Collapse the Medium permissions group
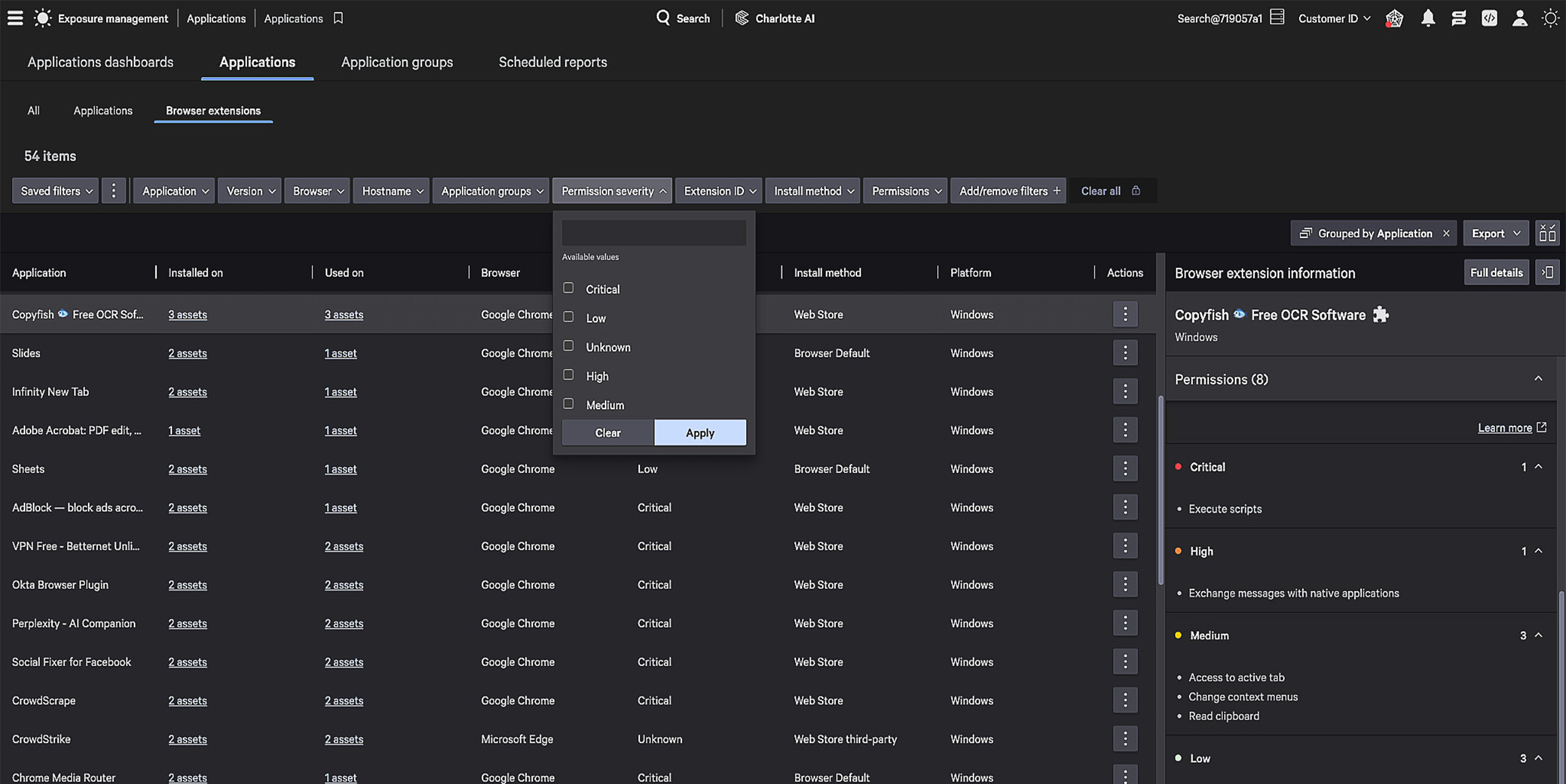The height and width of the screenshot is (784, 1566). point(1538,635)
